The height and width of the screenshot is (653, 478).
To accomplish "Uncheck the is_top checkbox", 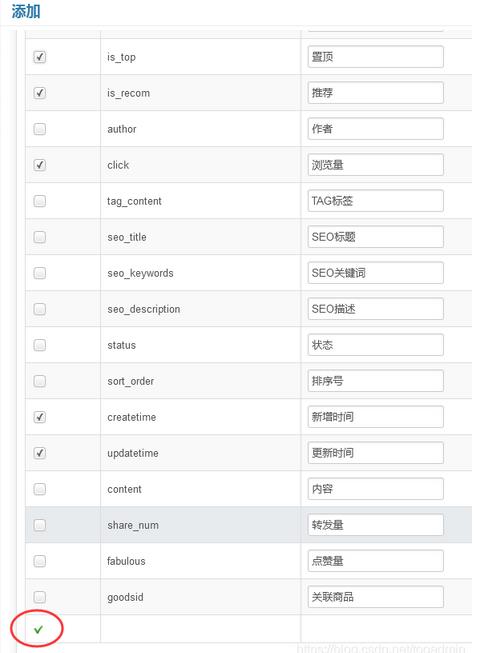I will coord(40,57).
